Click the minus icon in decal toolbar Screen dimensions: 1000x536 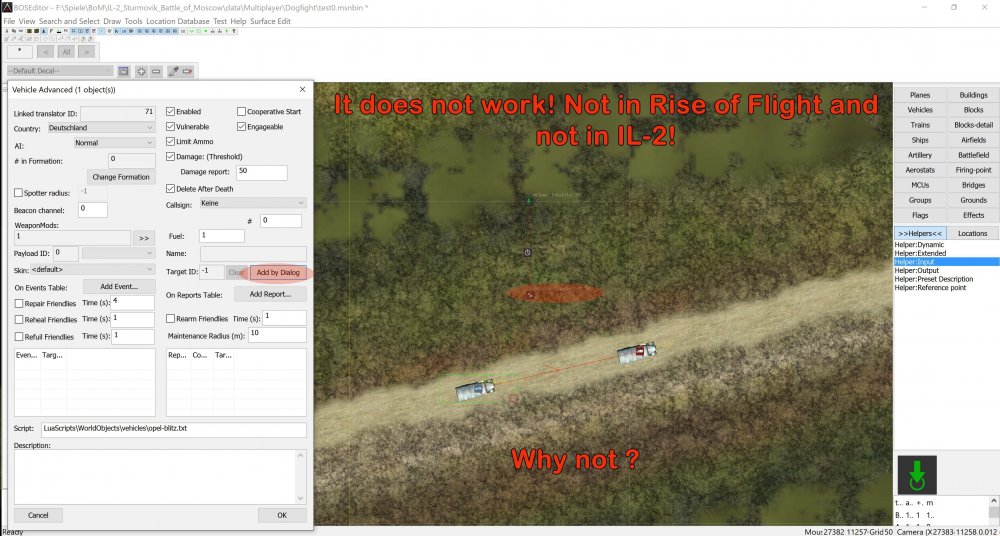click(157, 71)
